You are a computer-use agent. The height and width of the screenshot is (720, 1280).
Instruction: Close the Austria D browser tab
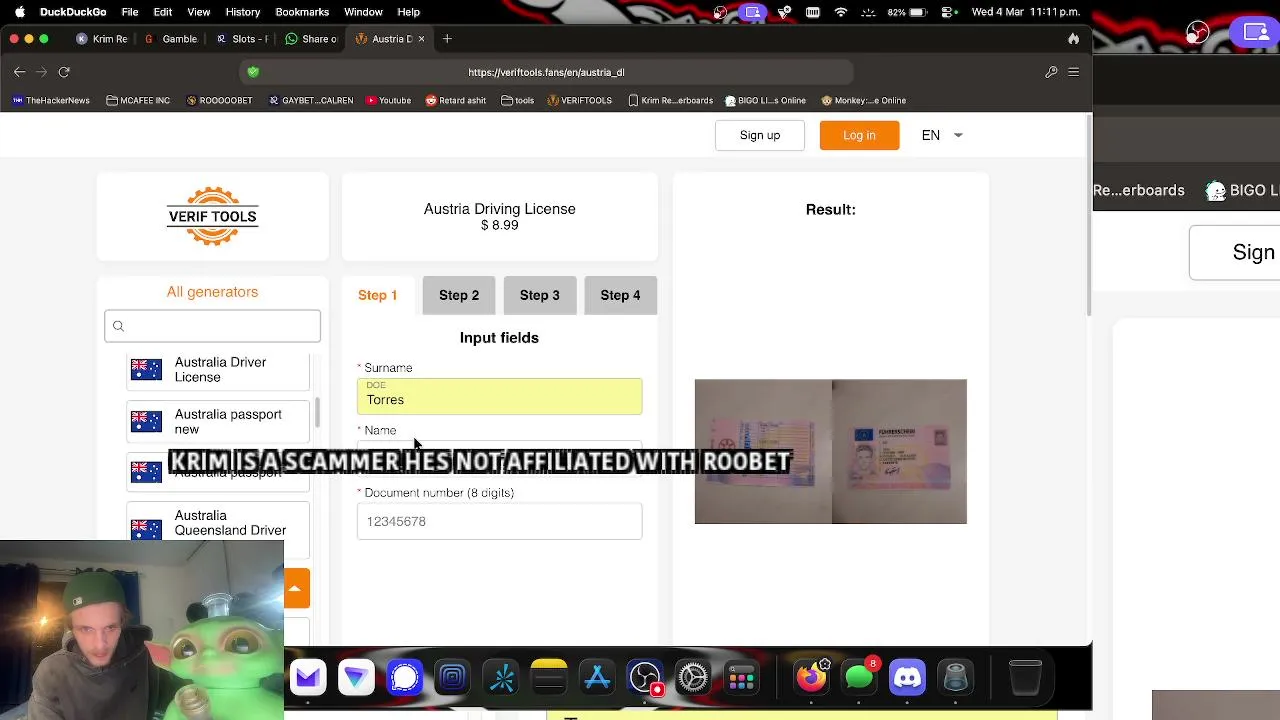(x=421, y=39)
